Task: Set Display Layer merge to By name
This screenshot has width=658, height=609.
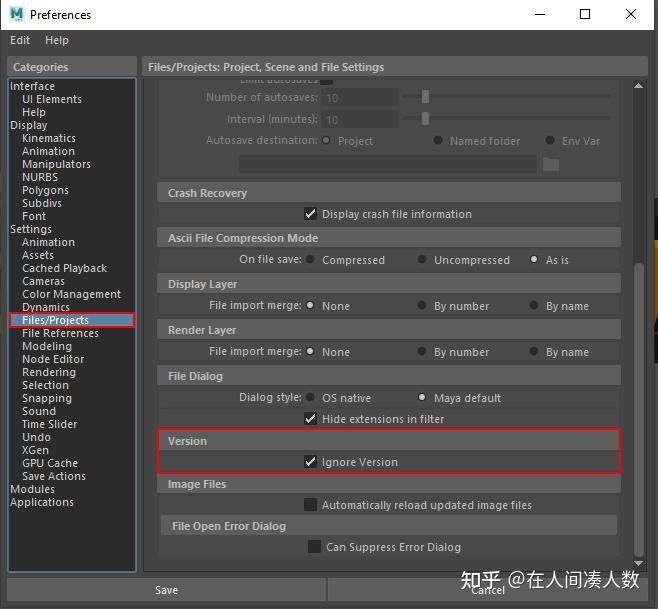Action: point(534,305)
